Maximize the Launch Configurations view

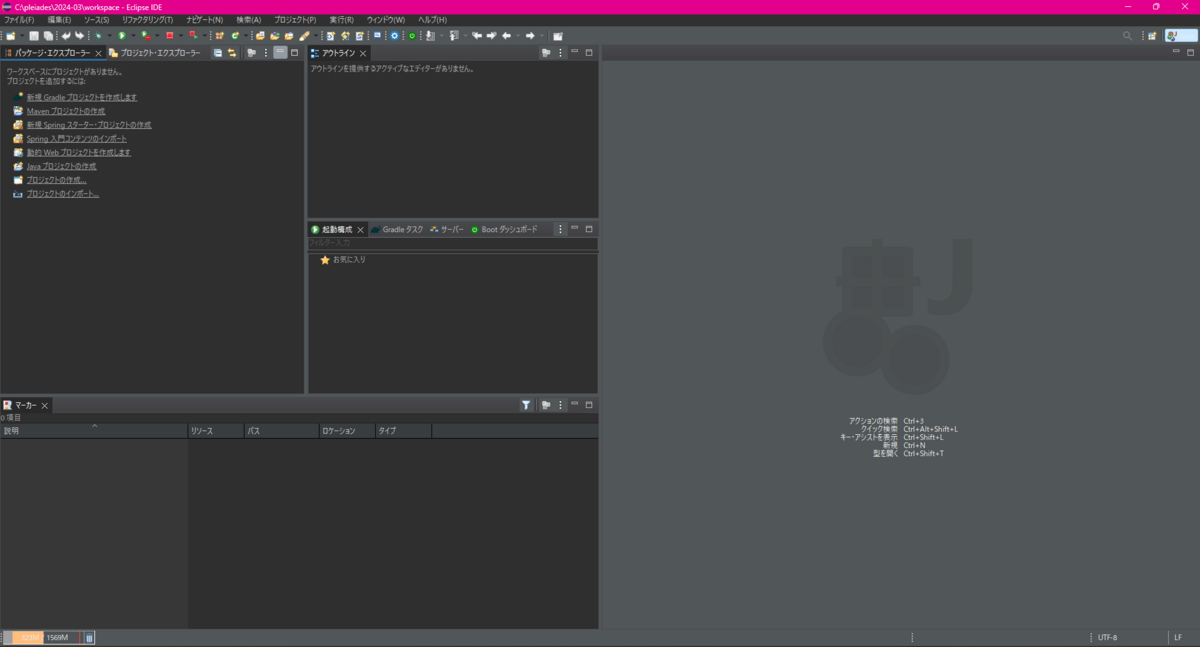(589, 229)
